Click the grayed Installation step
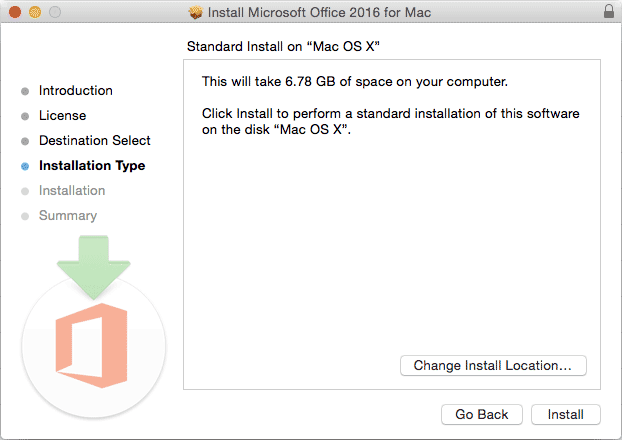 [72, 191]
